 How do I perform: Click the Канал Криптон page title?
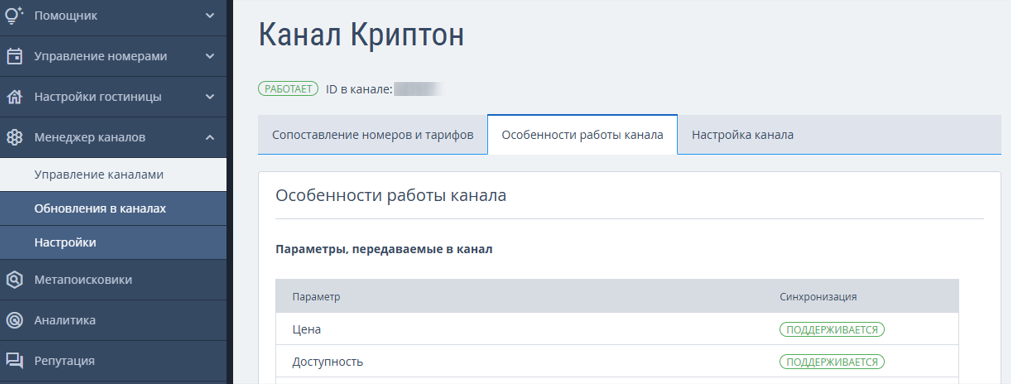point(361,35)
